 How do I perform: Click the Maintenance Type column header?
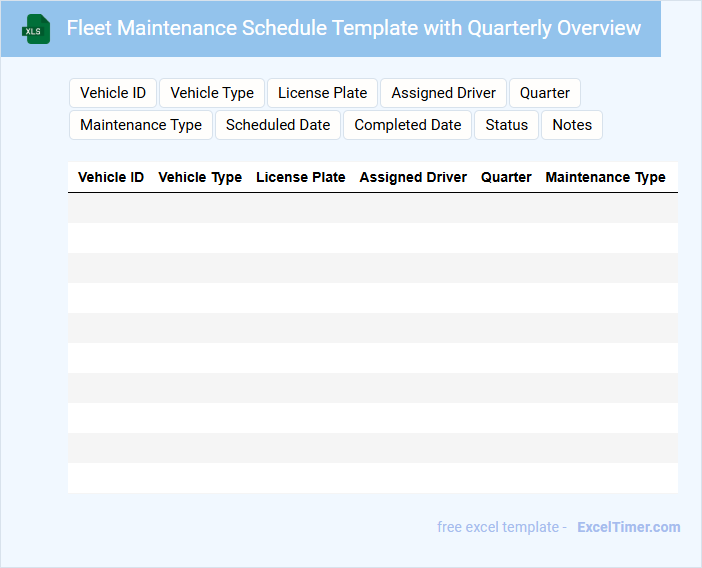tap(605, 177)
